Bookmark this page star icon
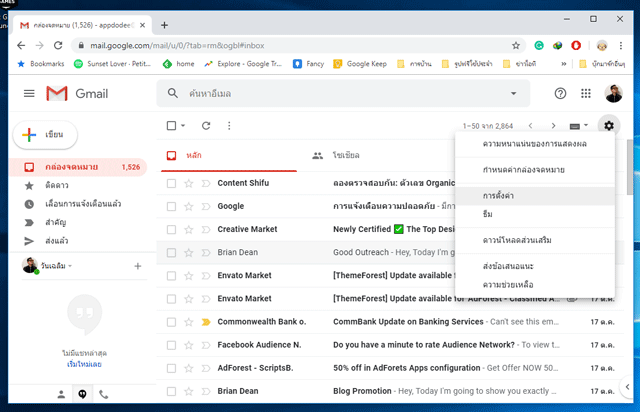This screenshot has height=412, width=640. click(x=516, y=45)
